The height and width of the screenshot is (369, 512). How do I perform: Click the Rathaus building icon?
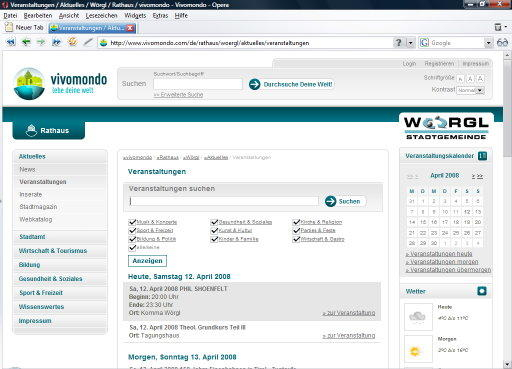click(31, 130)
